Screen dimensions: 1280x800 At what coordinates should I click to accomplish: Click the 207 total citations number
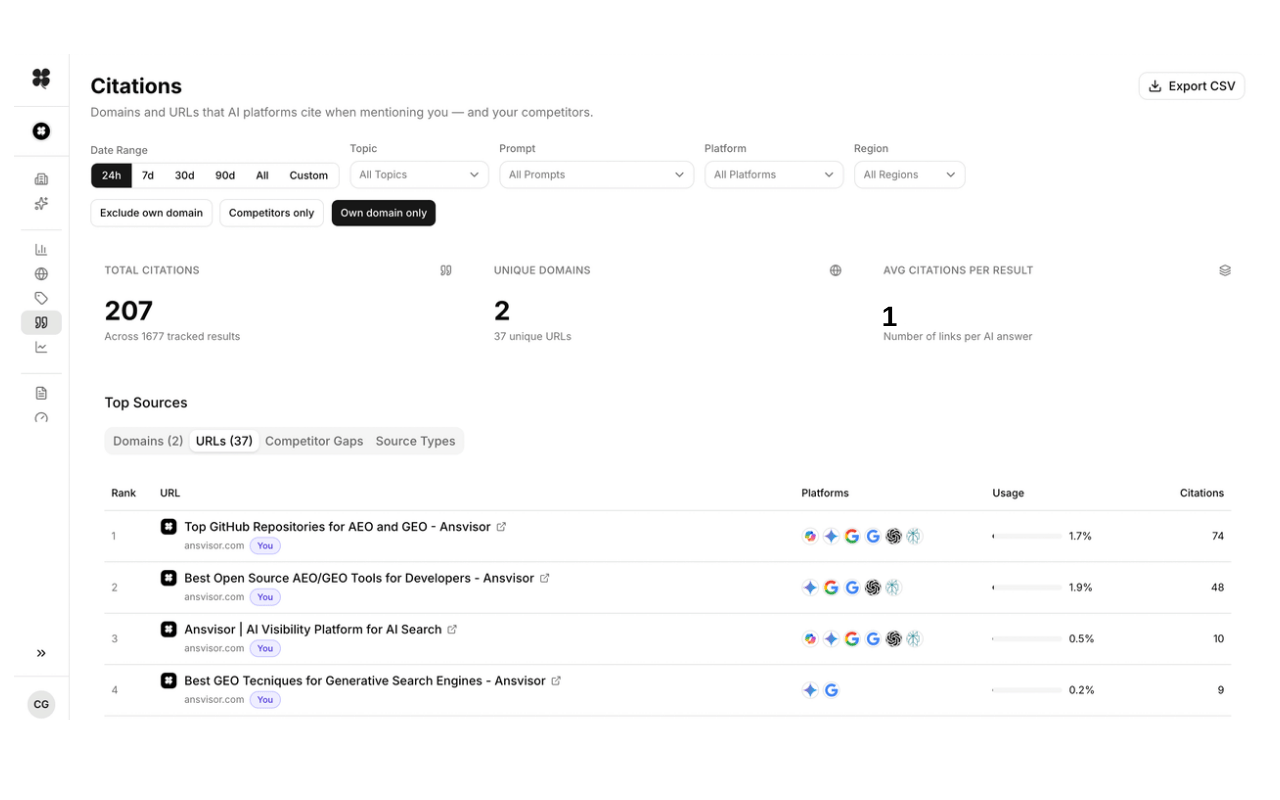[x=129, y=311]
